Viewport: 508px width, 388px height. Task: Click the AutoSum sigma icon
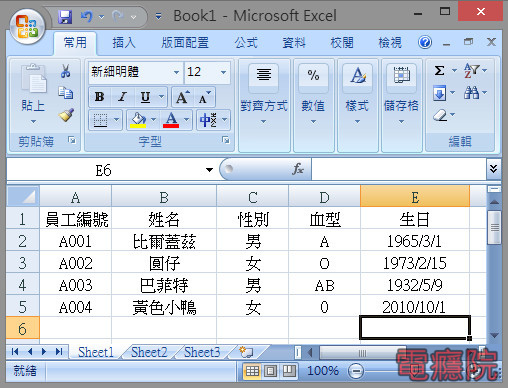pyautogui.click(x=439, y=70)
